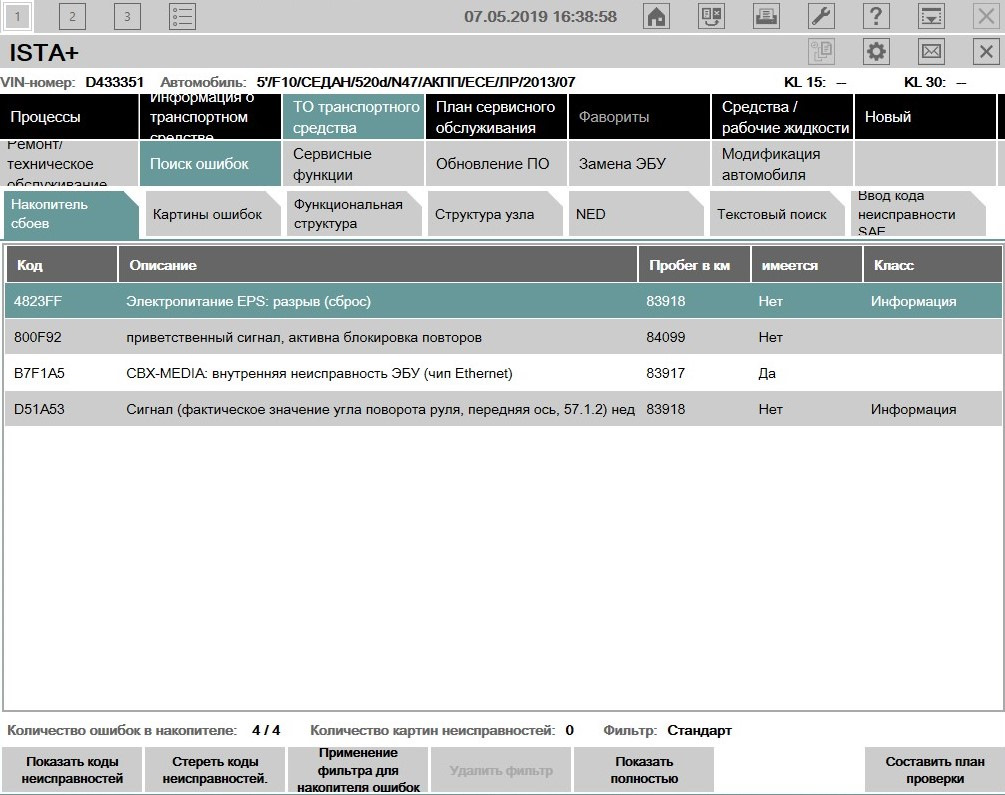Select fault code D51A53 row
The width and height of the screenshot is (1005, 795).
(503, 409)
